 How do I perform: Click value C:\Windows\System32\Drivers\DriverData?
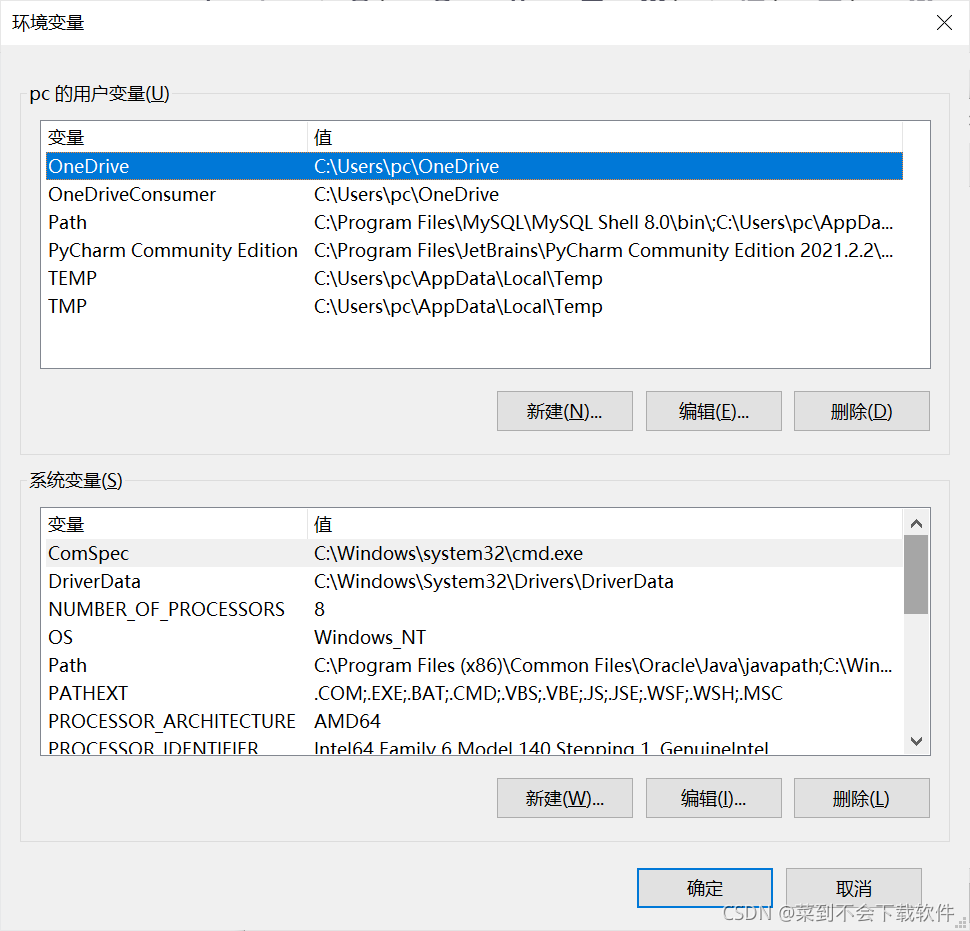pyautogui.click(x=494, y=581)
